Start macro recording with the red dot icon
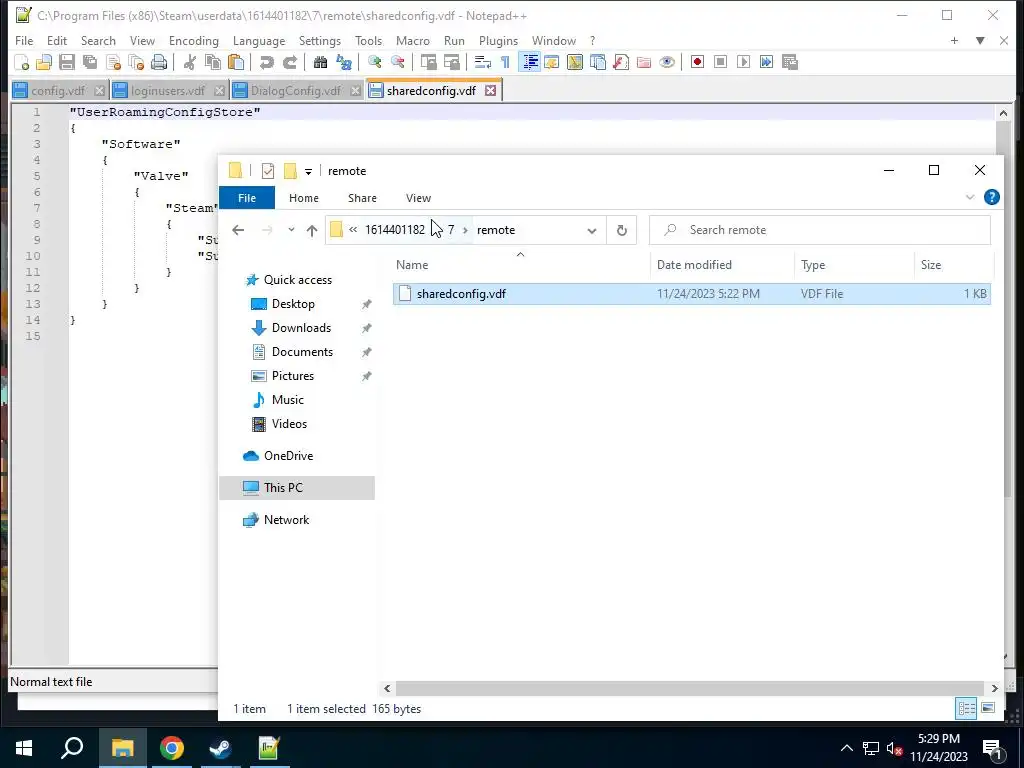 (697, 62)
